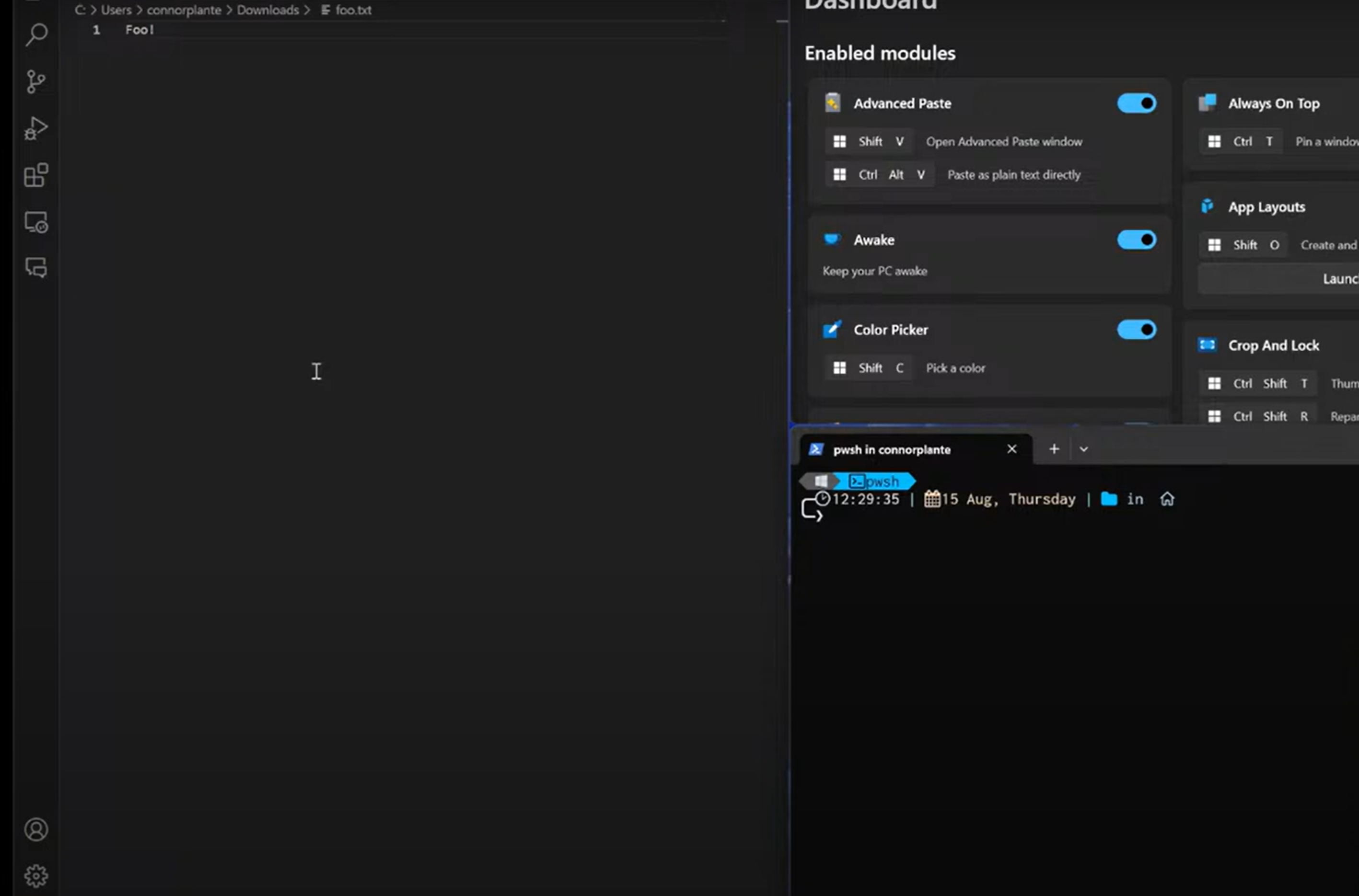
Task: Select the Search icon in sidebar
Action: [x=36, y=33]
